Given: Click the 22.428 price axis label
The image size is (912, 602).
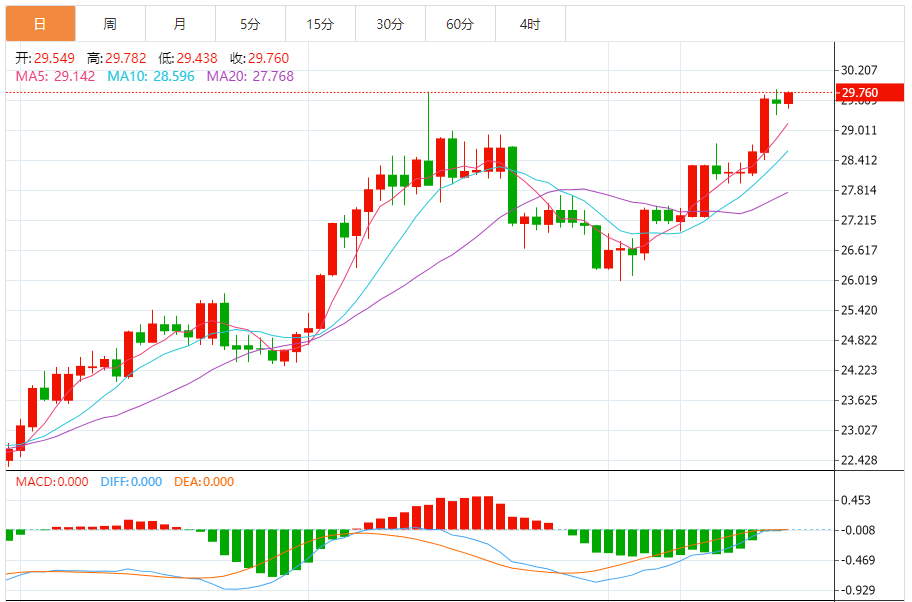Looking at the screenshot, I should [859, 460].
